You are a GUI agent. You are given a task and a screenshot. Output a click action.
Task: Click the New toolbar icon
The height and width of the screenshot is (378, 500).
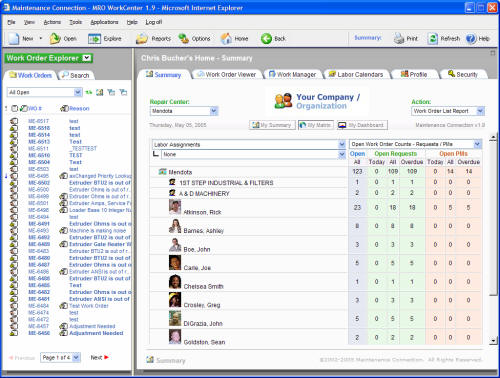[14, 39]
